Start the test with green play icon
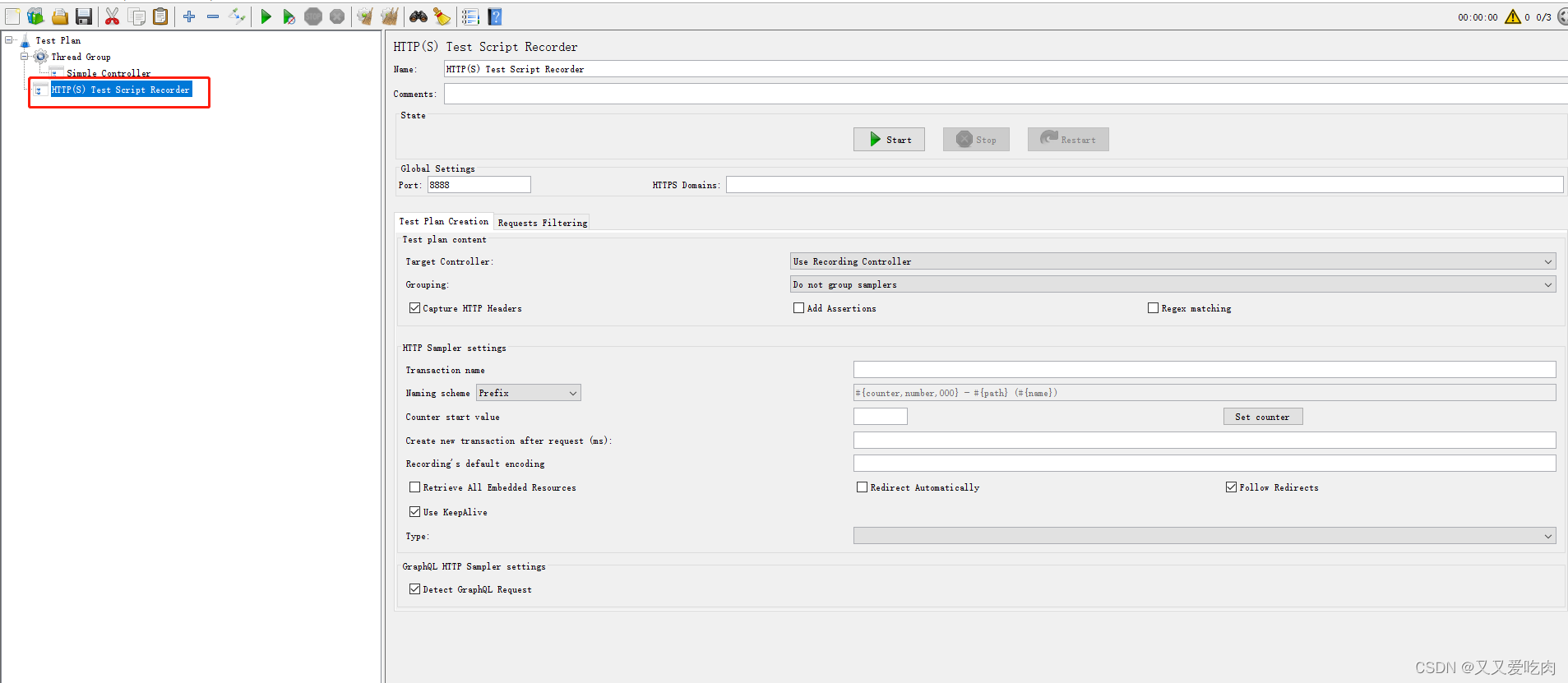The width and height of the screenshot is (1568, 683). [x=266, y=16]
